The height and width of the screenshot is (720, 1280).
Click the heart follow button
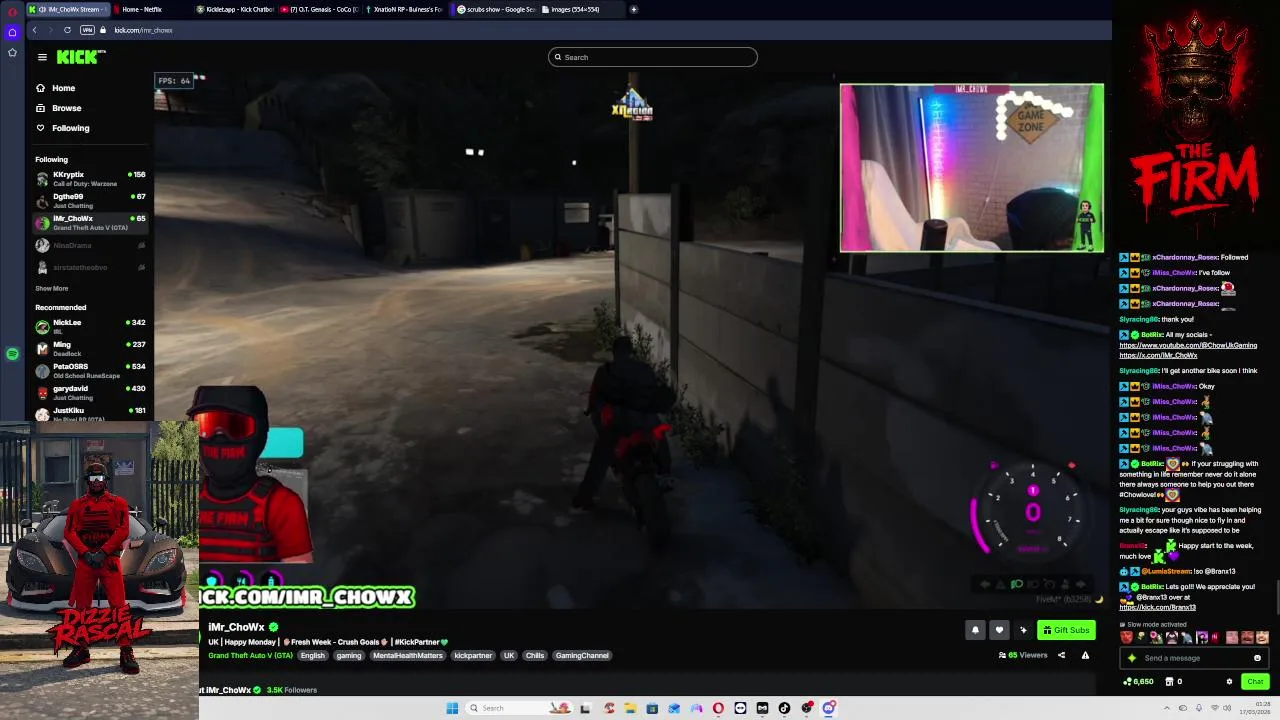(x=999, y=630)
